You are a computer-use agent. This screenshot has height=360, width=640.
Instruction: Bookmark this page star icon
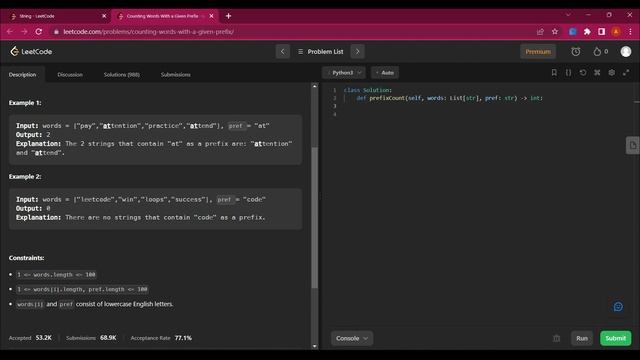pos(555,31)
